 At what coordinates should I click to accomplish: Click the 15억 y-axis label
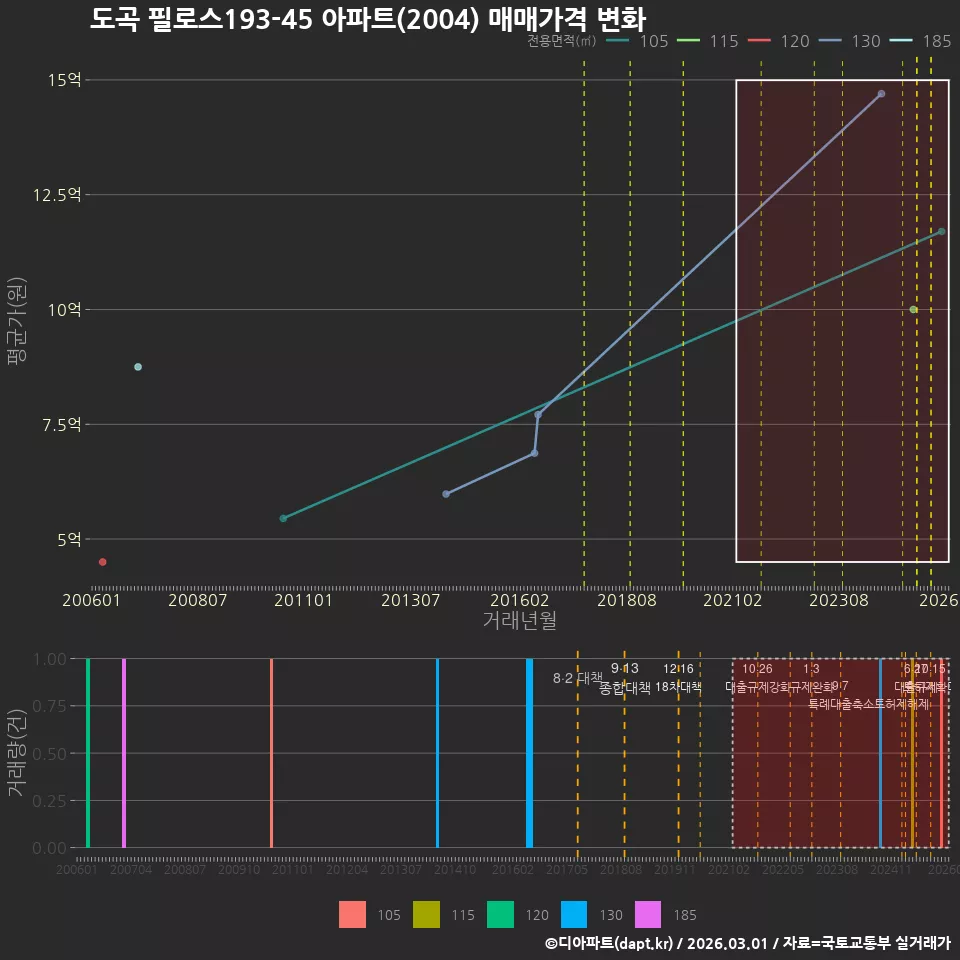click(x=64, y=80)
